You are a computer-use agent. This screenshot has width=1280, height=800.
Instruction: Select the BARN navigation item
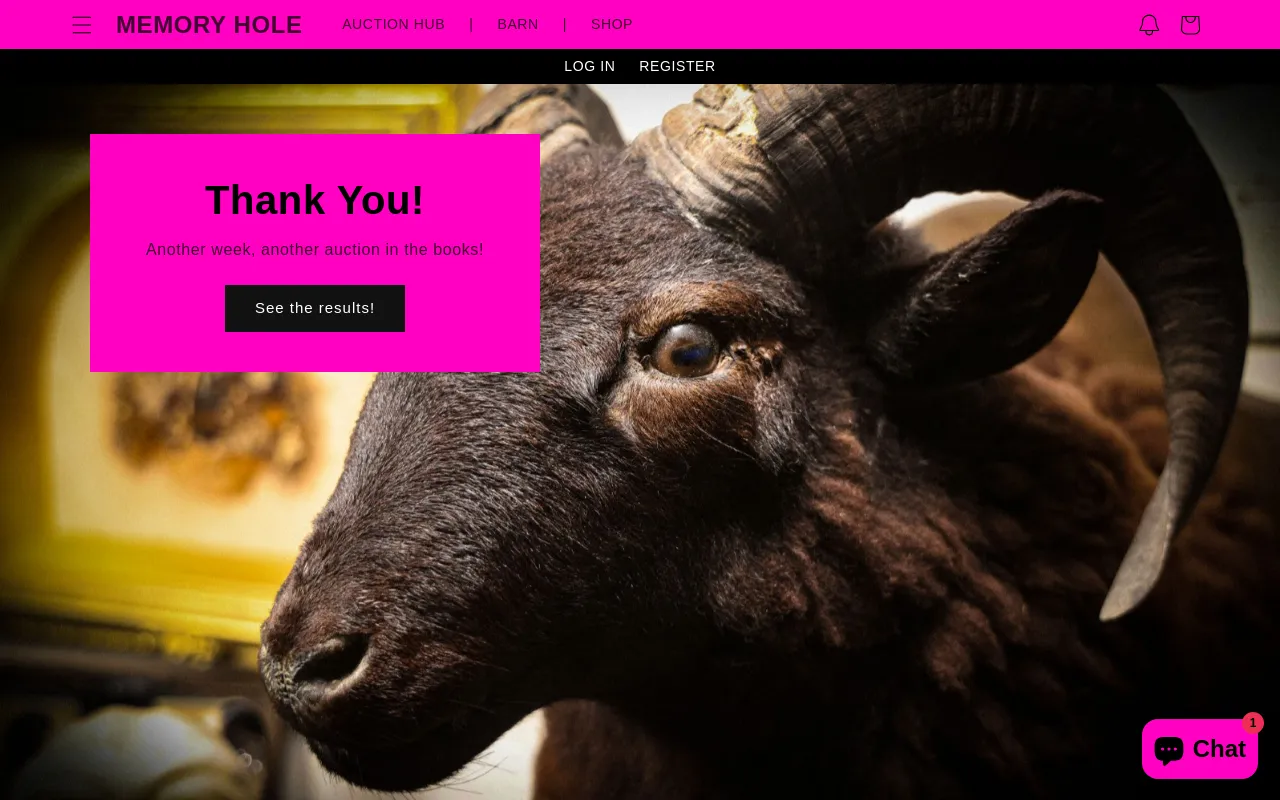click(x=518, y=24)
